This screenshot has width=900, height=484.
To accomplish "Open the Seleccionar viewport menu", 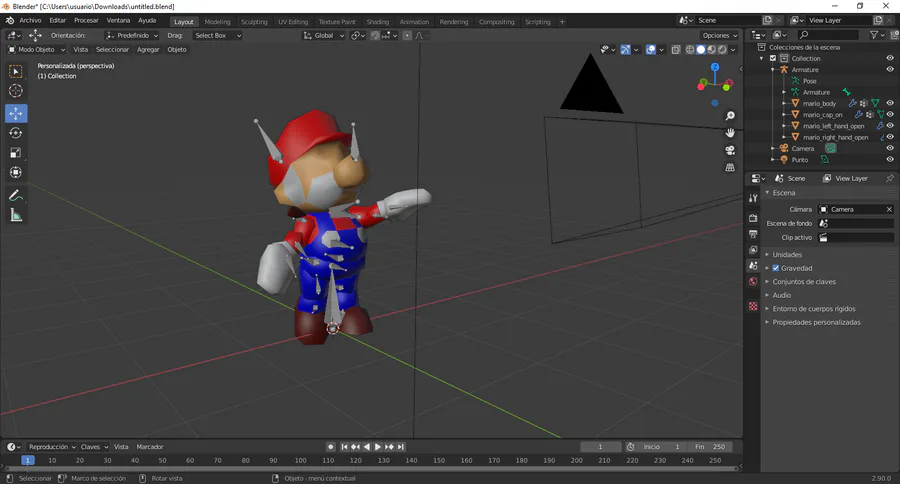I will coord(112,49).
